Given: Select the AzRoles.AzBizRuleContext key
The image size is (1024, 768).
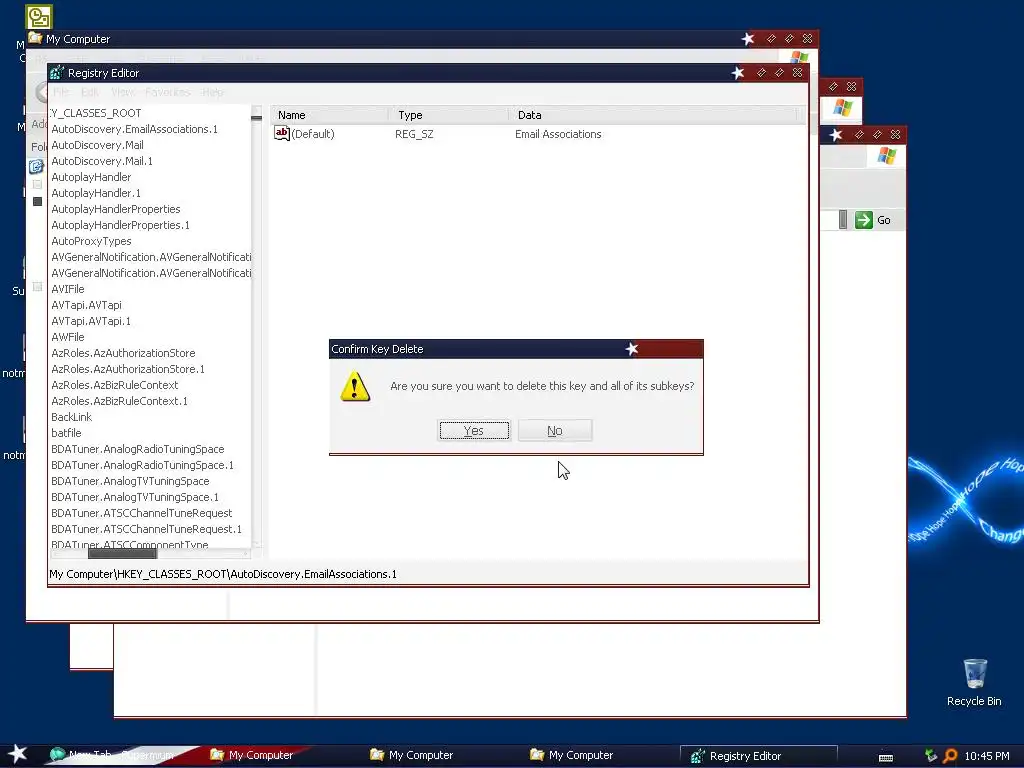Looking at the screenshot, I should [114, 385].
